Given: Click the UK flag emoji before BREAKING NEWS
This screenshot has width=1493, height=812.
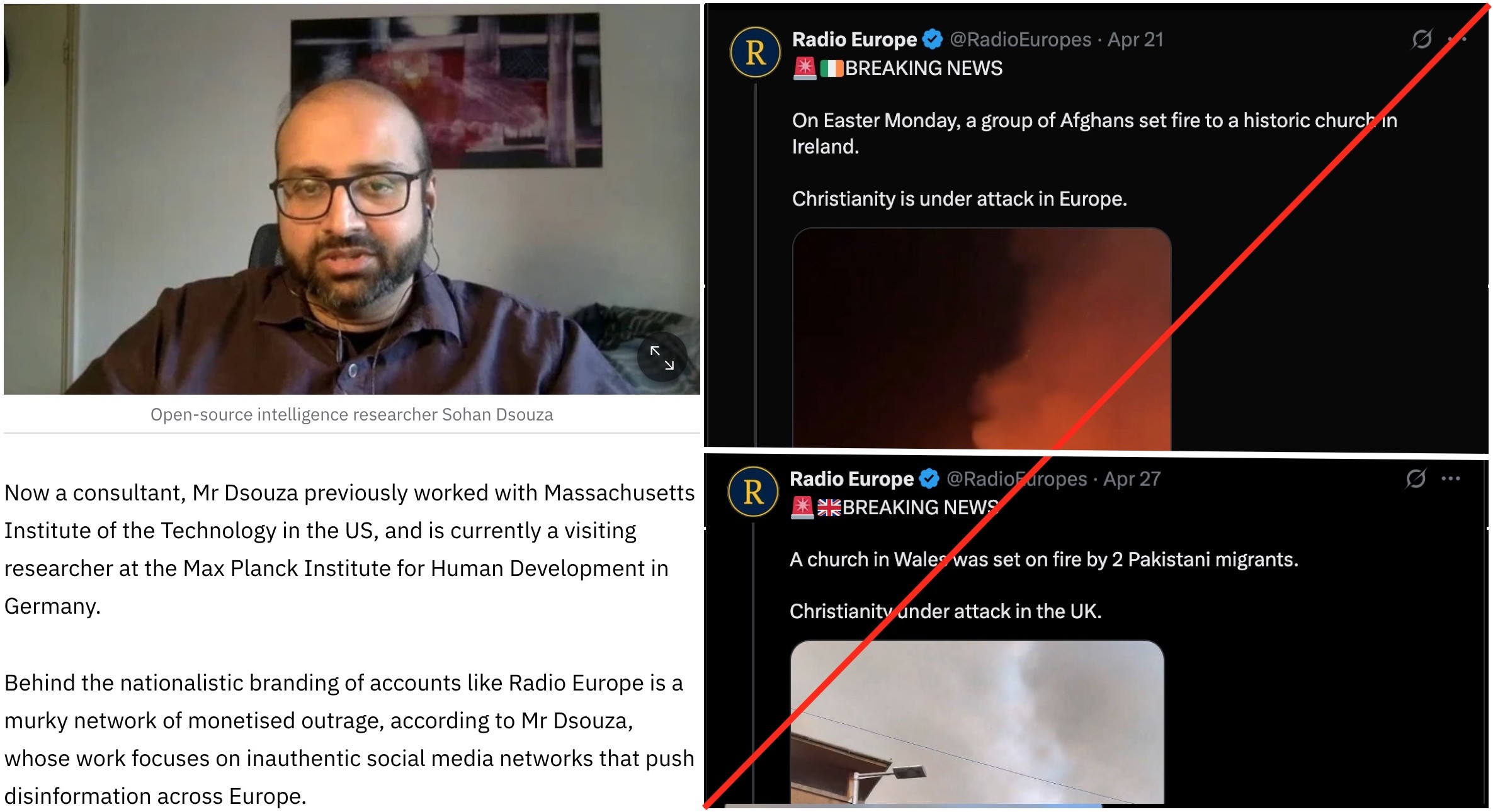Looking at the screenshot, I should 829,507.
